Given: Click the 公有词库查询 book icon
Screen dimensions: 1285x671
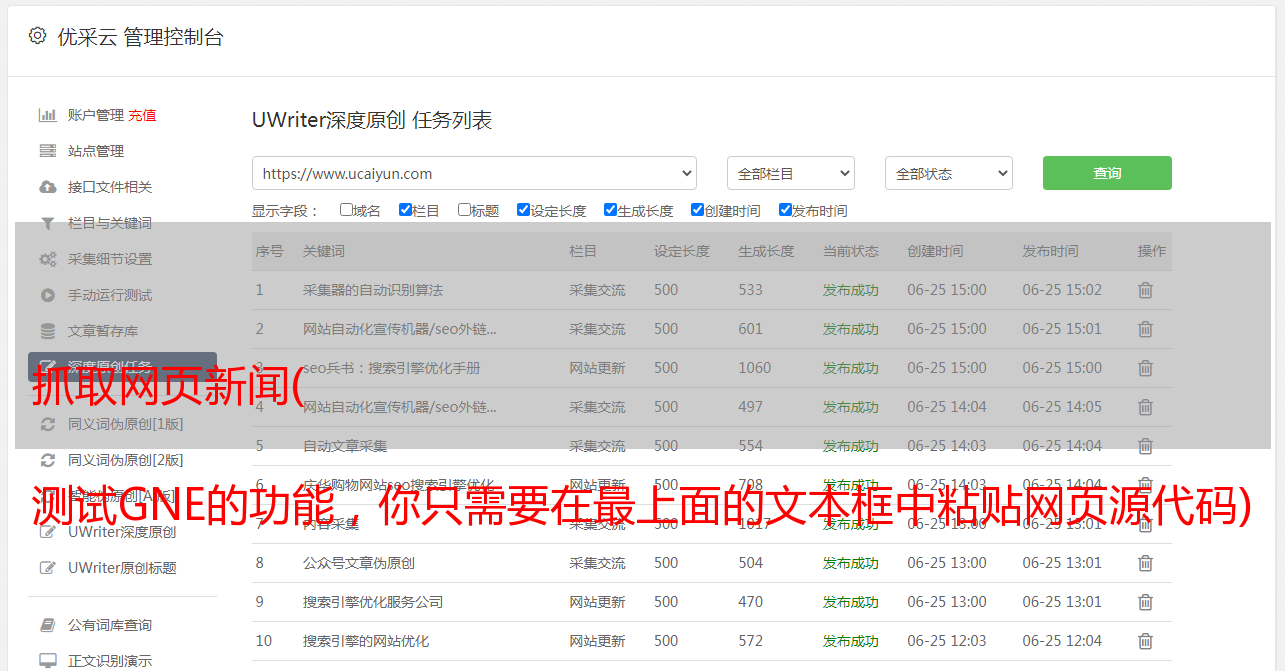Looking at the screenshot, I should [x=47, y=625].
